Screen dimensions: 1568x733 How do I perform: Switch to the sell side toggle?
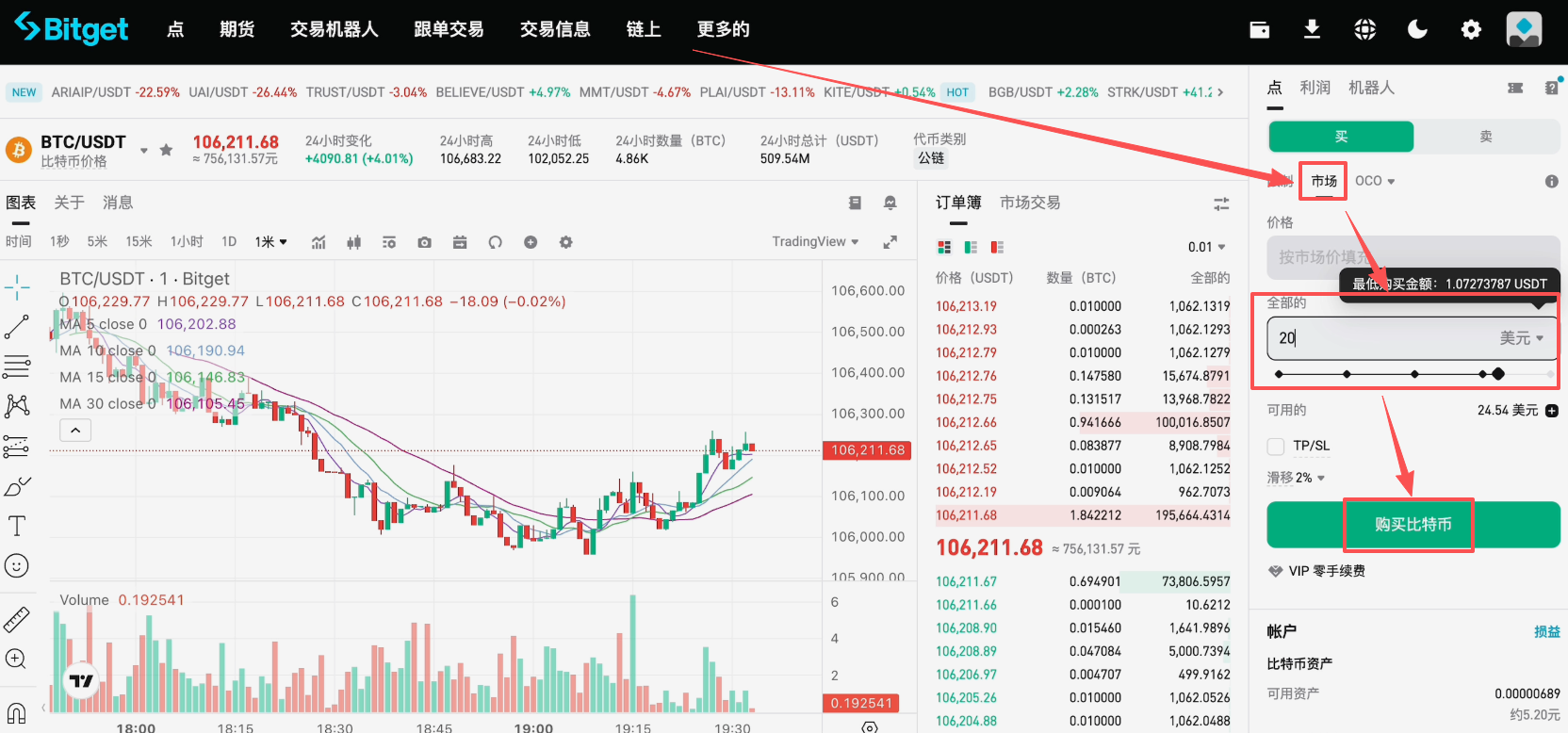[x=1486, y=137]
